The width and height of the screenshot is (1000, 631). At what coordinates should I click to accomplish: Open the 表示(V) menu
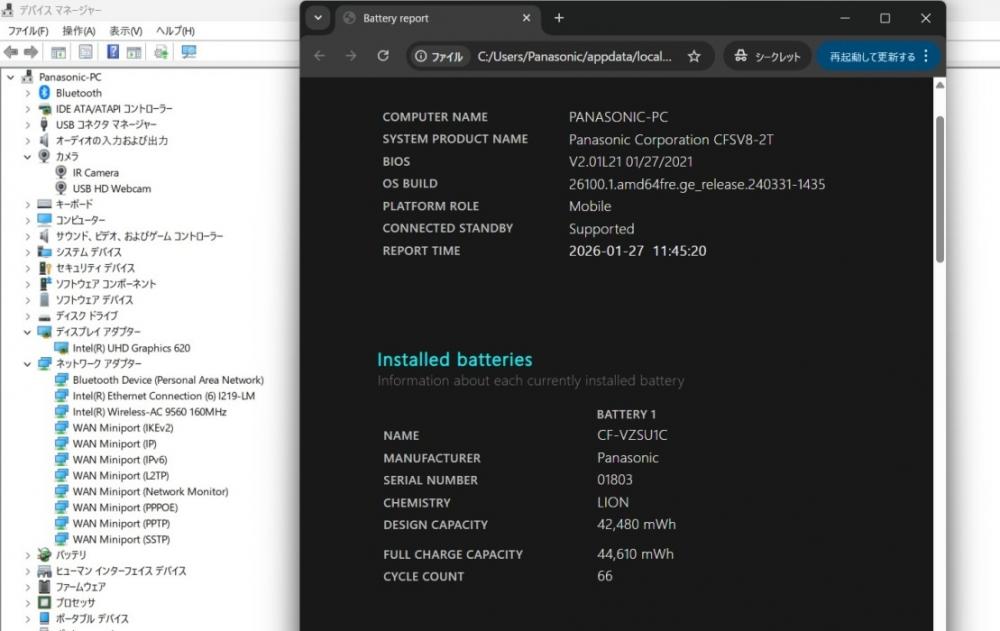click(x=126, y=31)
